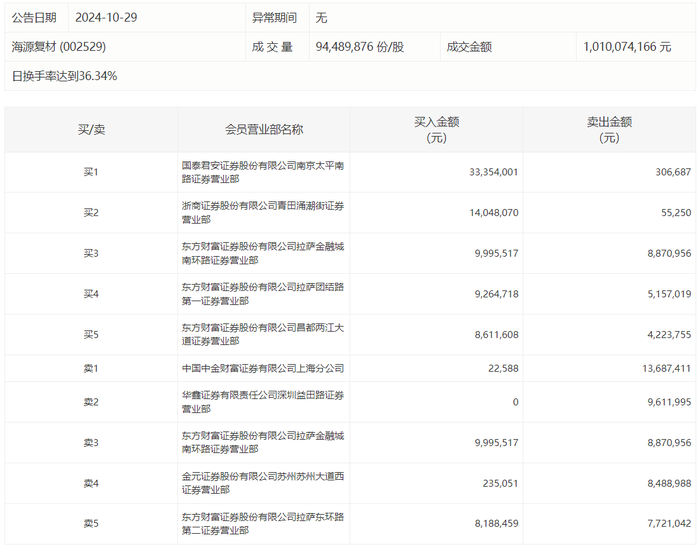Image resolution: width=700 pixels, height=549 pixels.
Task: Click the 买/卖 column header
Action: (x=91, y=129)
